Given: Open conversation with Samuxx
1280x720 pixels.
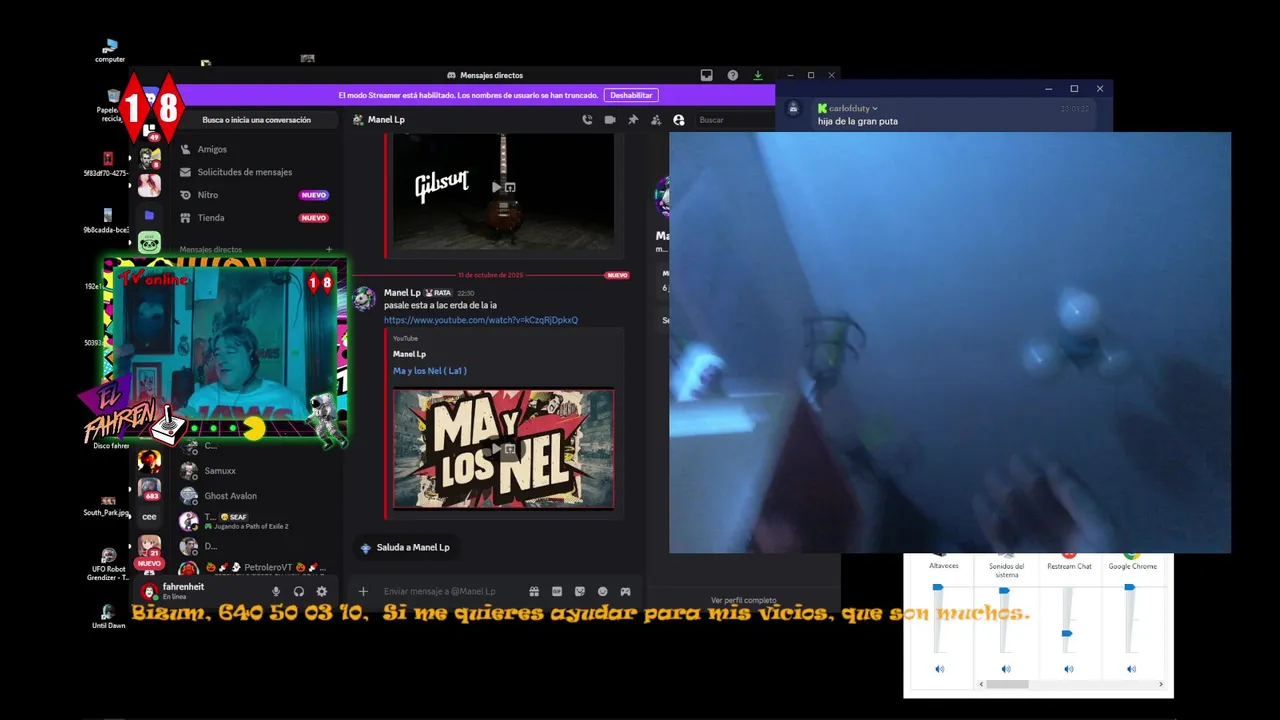Looking at the screenshot, I should (x=255, y=470).
